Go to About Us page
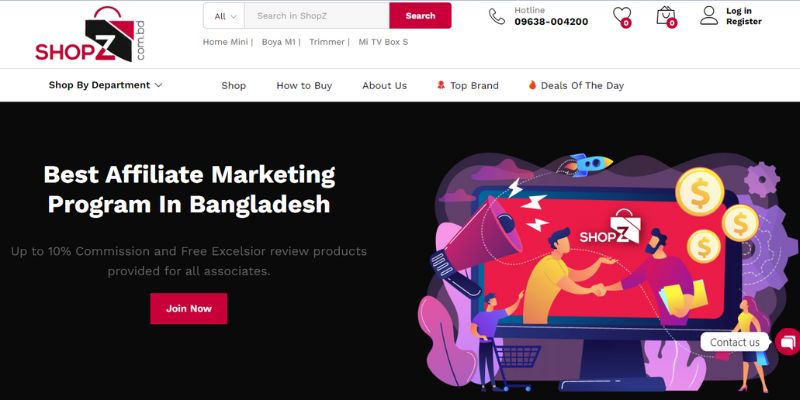Viewport: 800px width, 400px height. 385,86
